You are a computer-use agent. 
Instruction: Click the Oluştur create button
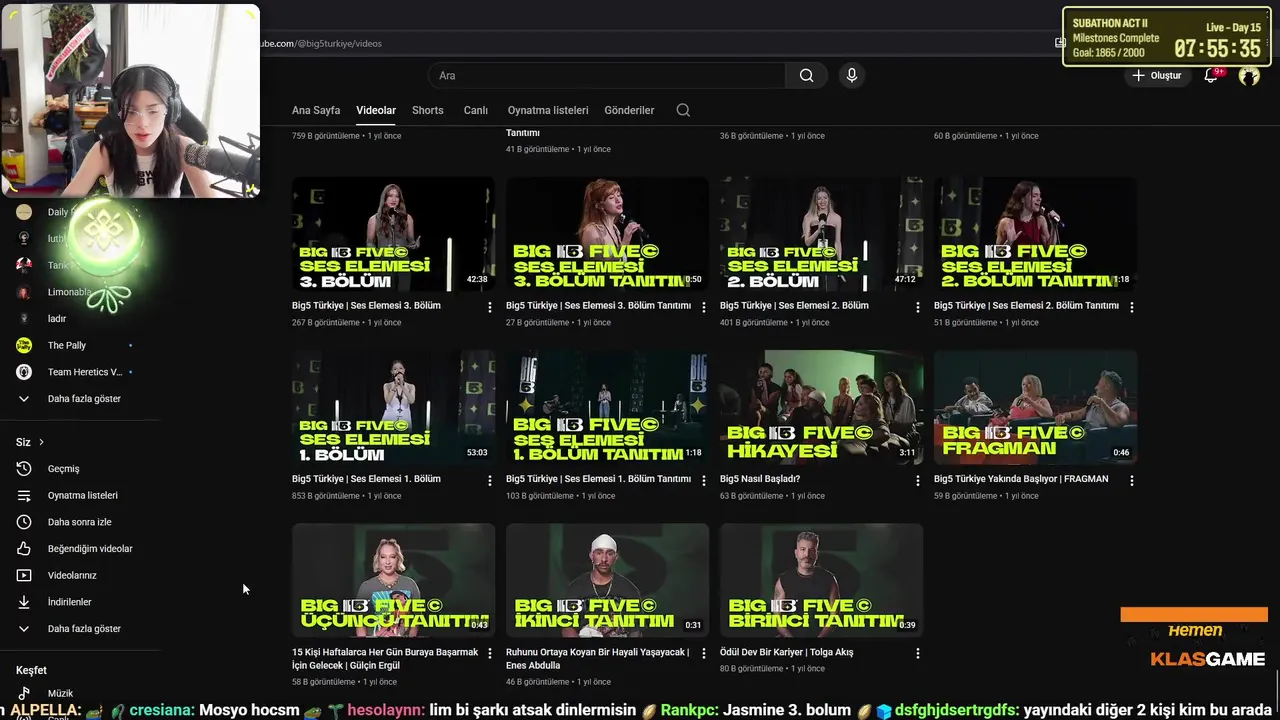pyautogui.click(x=1156, y=75)
